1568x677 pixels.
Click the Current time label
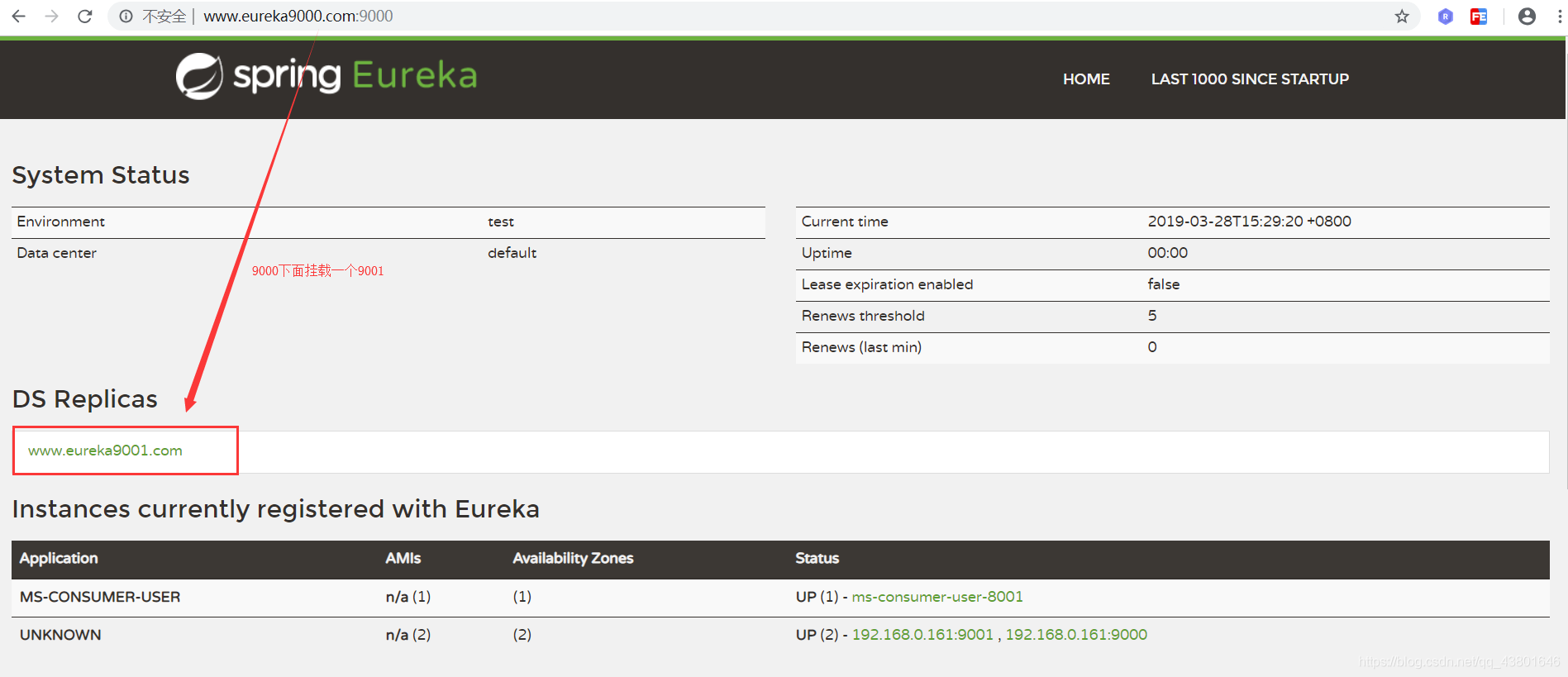pyautogui.click(x=845, y=222)
